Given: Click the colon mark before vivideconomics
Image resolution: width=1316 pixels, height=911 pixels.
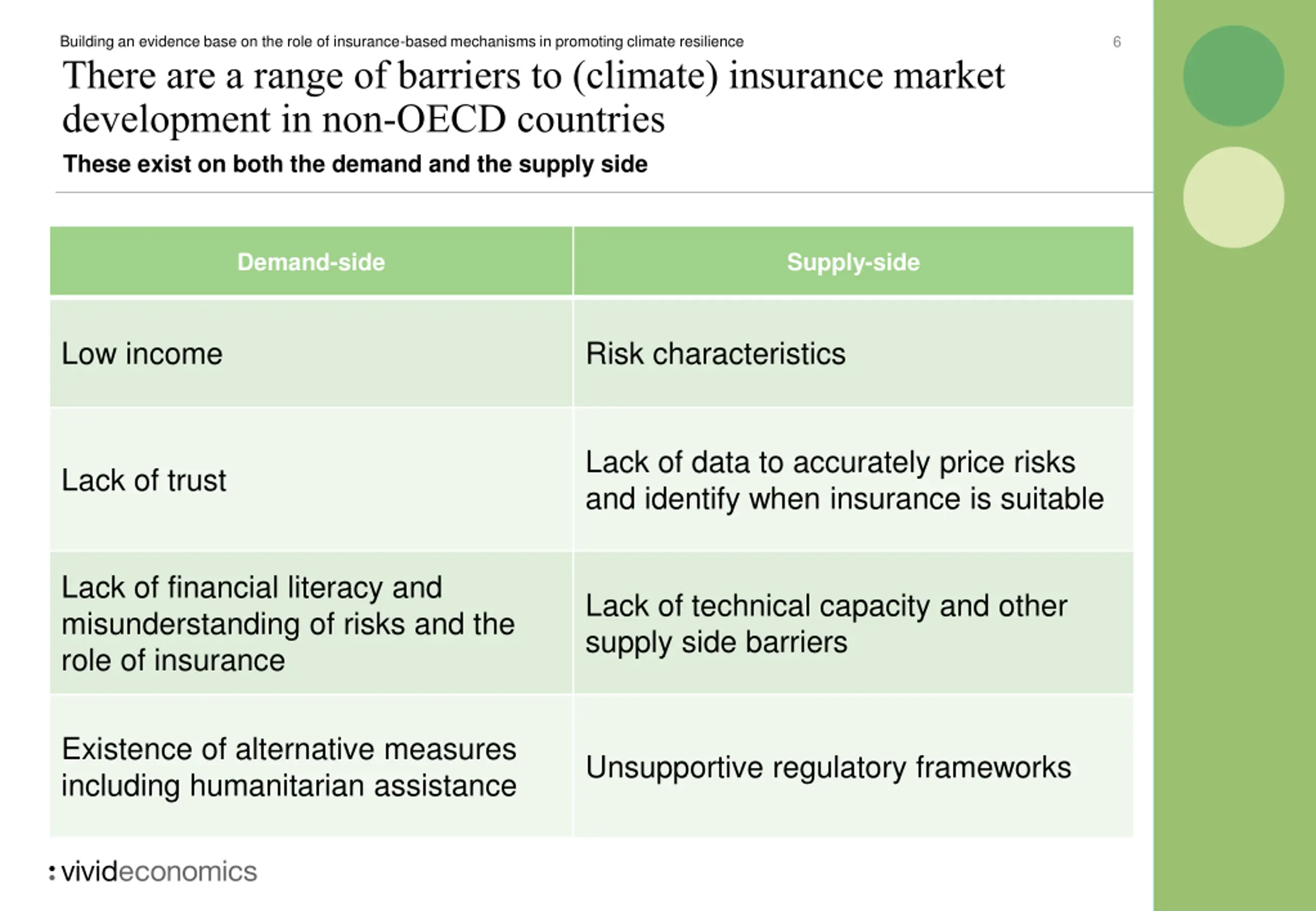Looking at the screenshot, I should coord(52,872).
